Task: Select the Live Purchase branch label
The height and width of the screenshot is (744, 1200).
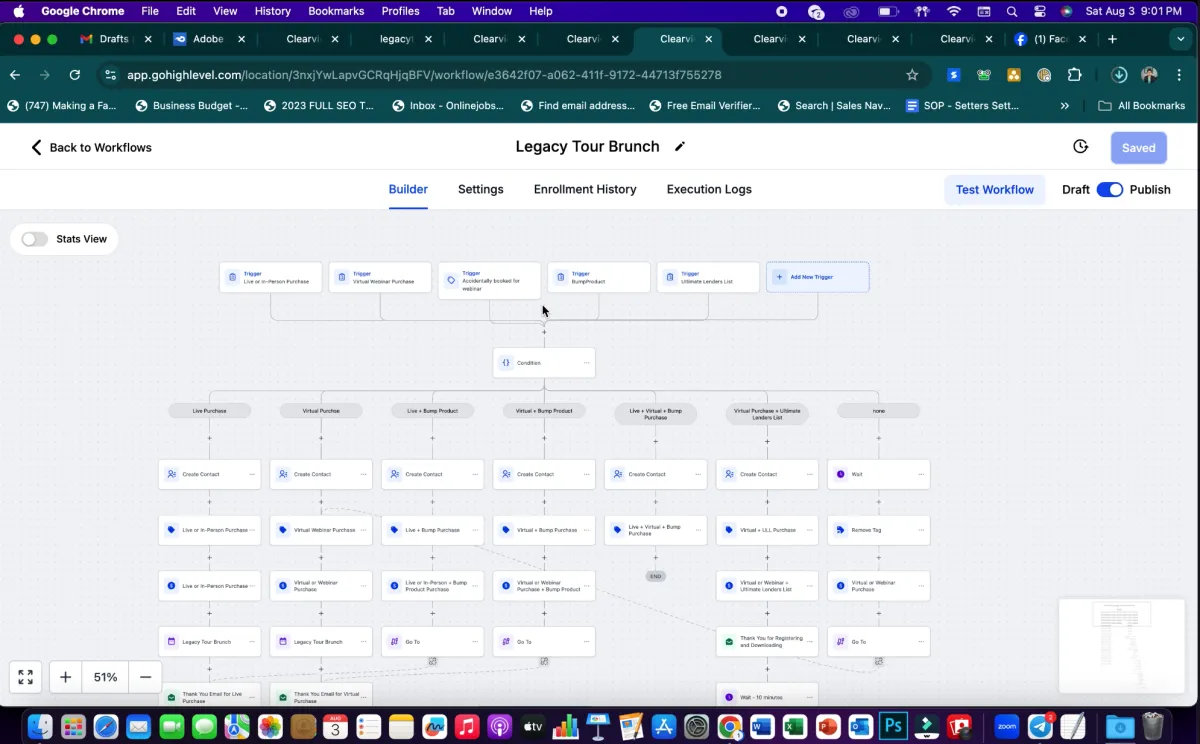Action: pos(210,411)
